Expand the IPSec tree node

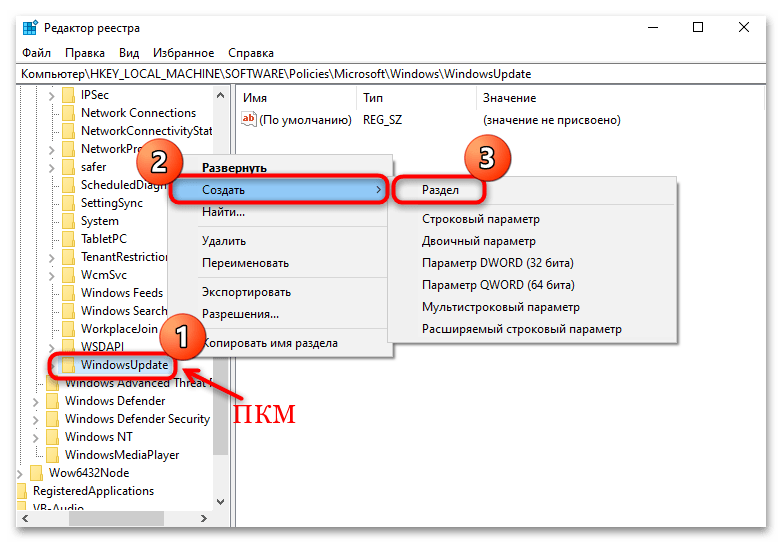pos(51,95)
